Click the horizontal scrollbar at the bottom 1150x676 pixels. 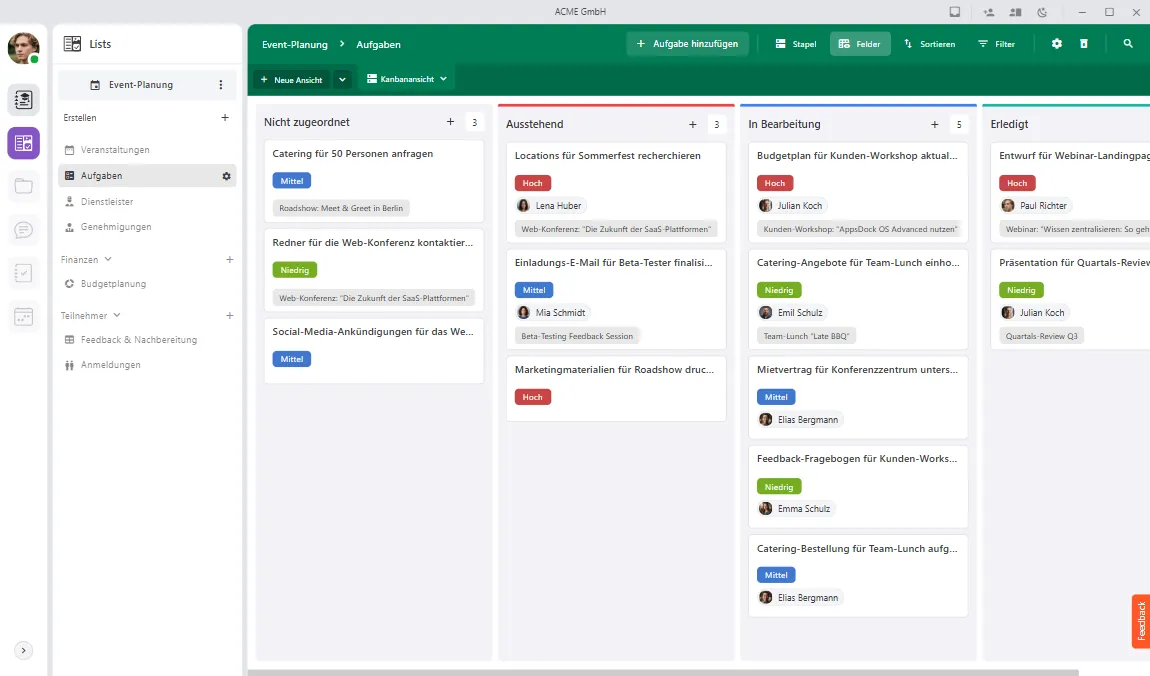click(663, 672)
